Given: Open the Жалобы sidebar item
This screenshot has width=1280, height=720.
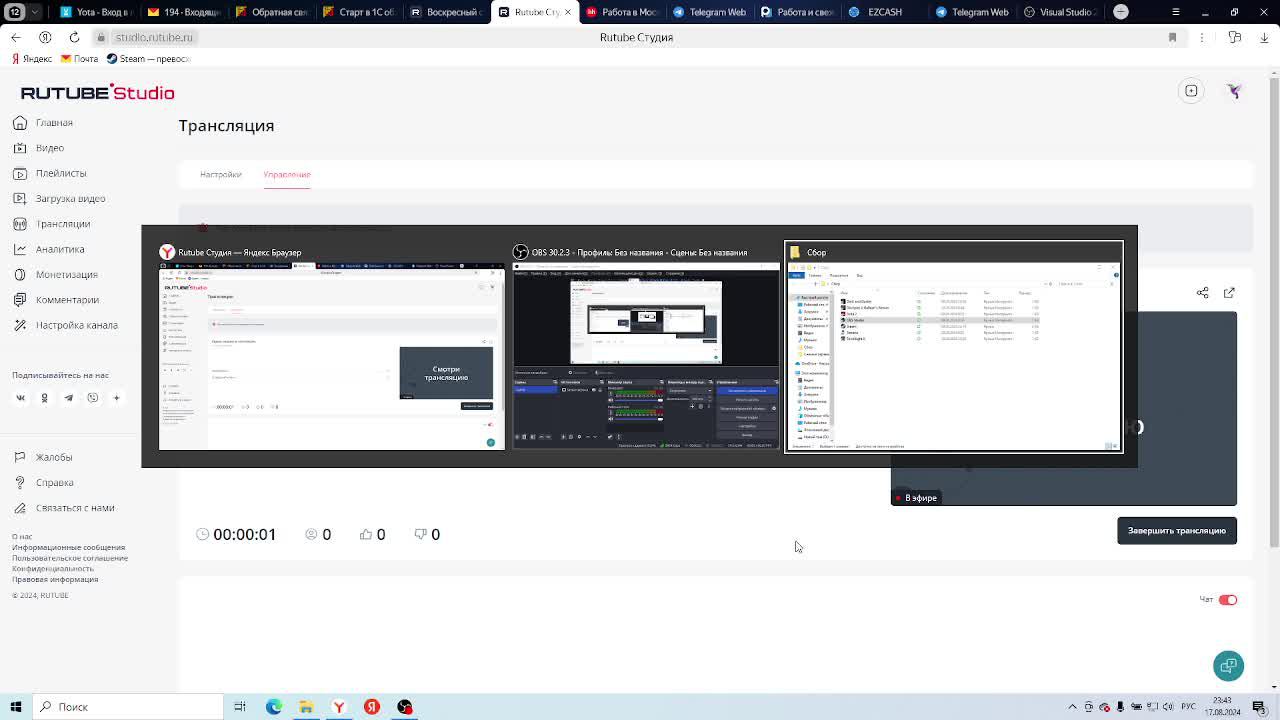Looking at the screenshot, I should click(43, 457).
